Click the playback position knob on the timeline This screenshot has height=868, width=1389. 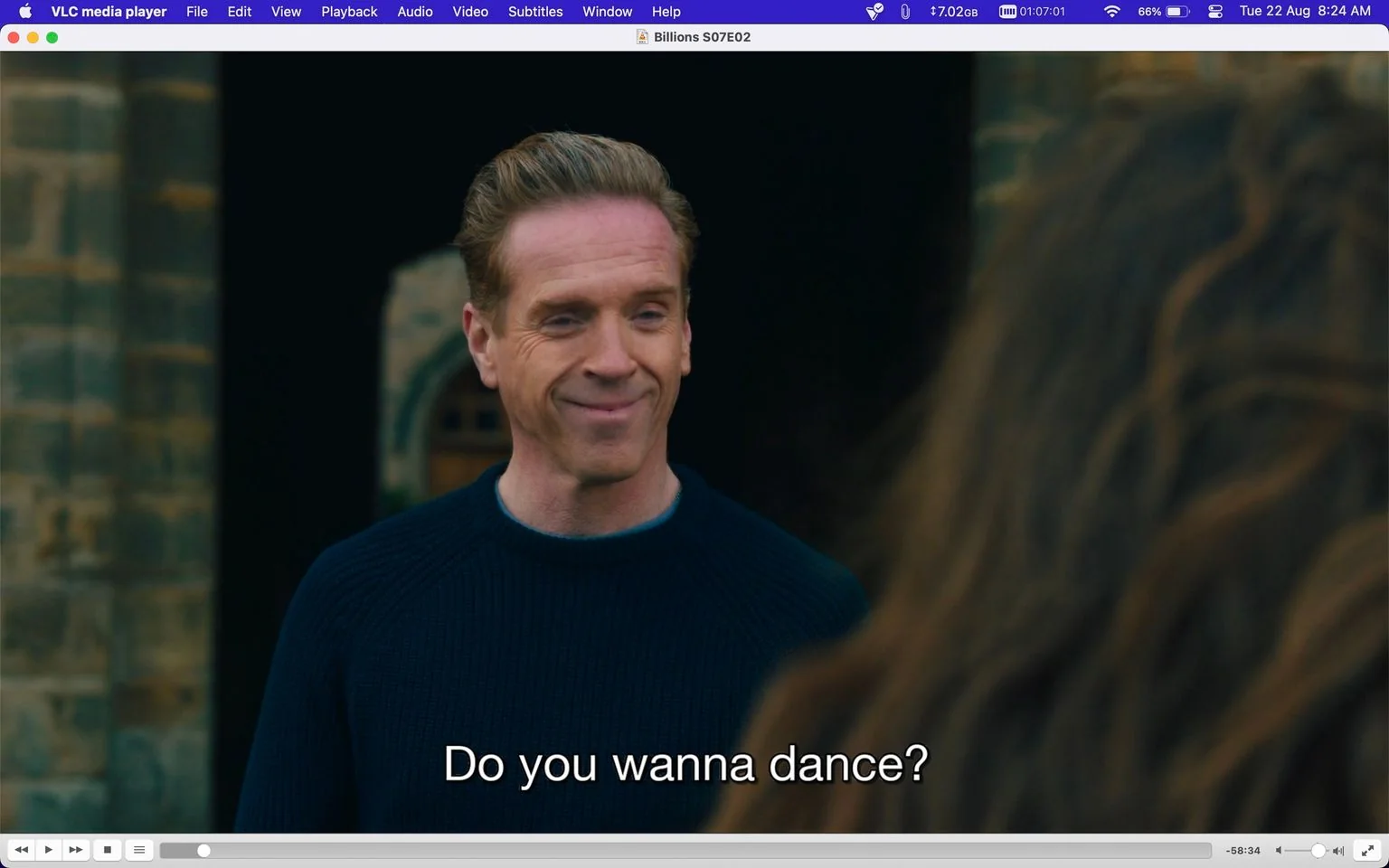click(203, 851)
